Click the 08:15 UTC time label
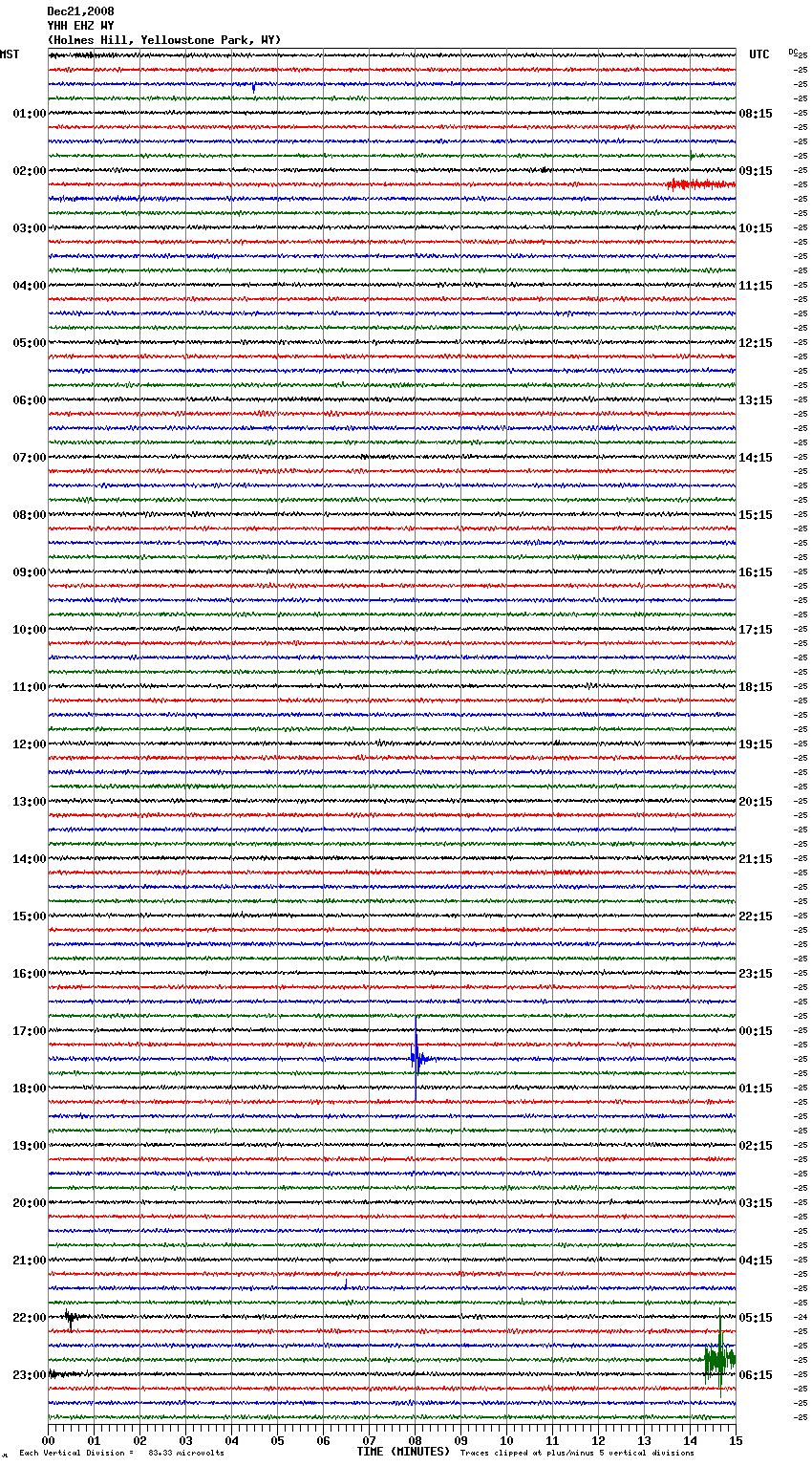This screenshot has width=812, height=1466. click(x=756, y=114)
